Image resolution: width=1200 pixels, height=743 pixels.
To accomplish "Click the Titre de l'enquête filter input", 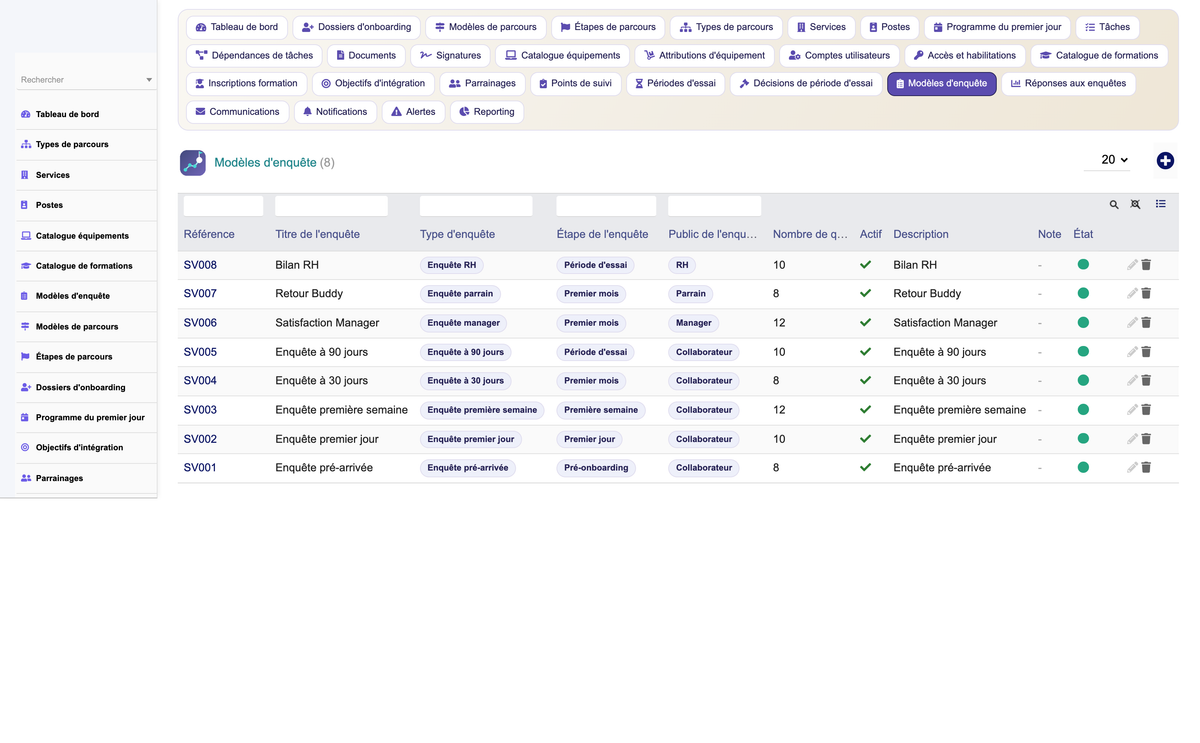I will pos(331,206).
